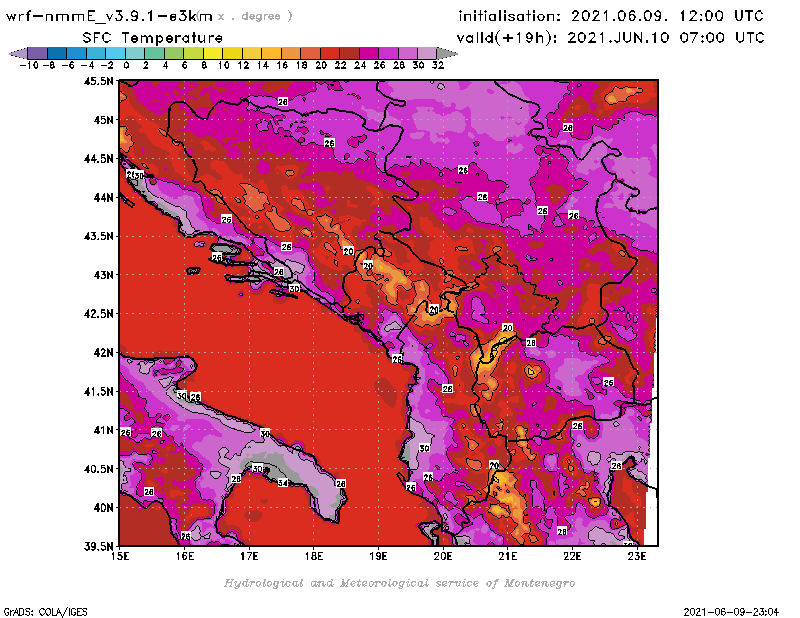Viewport: 800px width, 618px height.
Task: Click the 15E longitude label
Action: coord(120,556)
